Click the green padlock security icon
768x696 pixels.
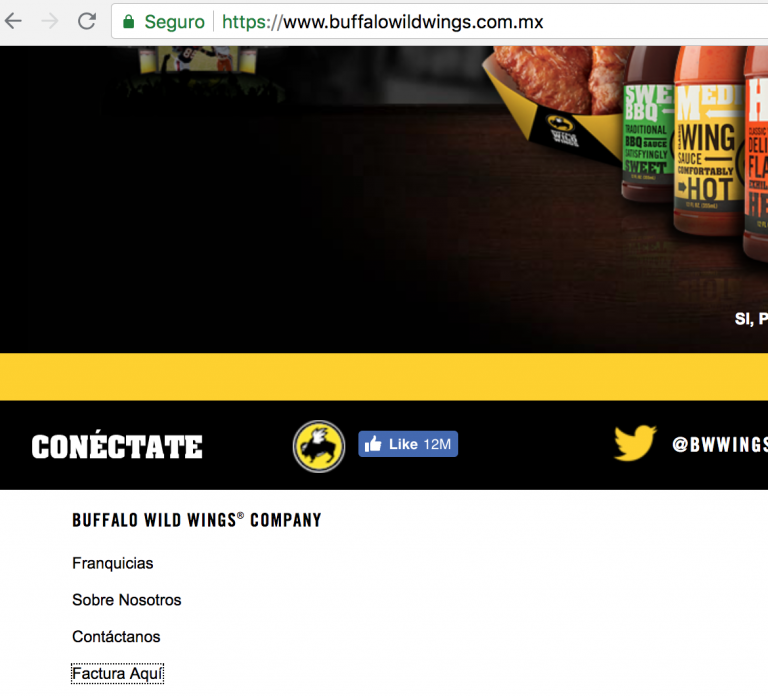click(x=128, y=22)
